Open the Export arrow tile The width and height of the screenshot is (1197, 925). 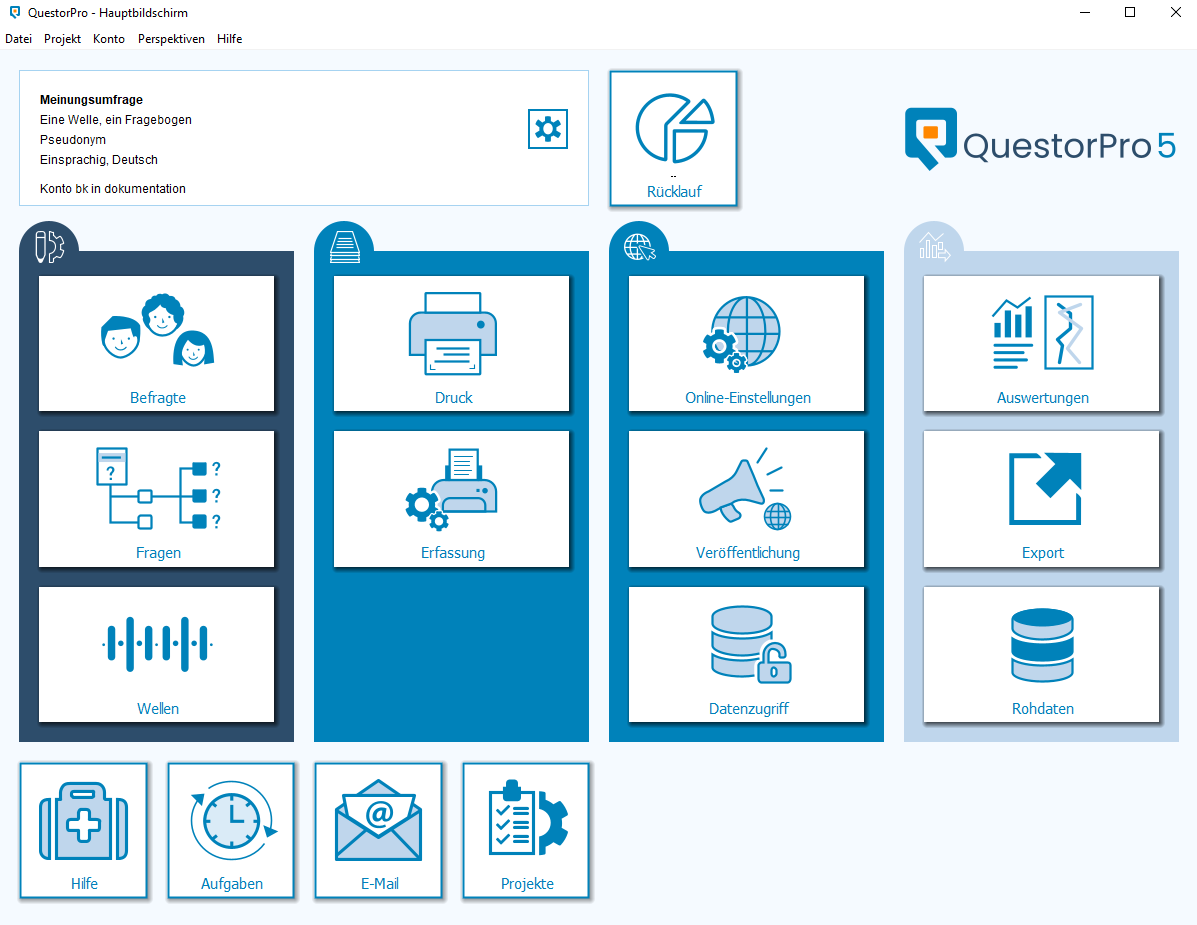click(1041, 499)
